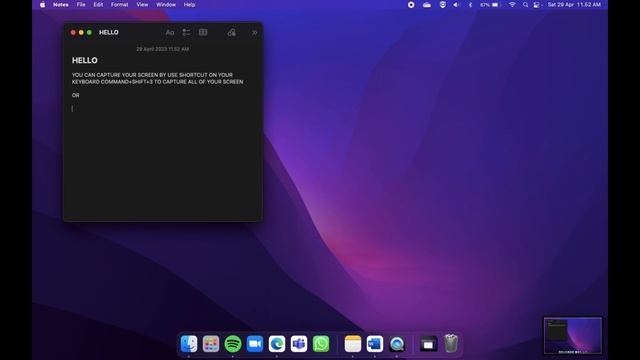The width and height of the screenshot is (640, 360).
Task: Insert a checklist using the Notes toolbar
Action: (186, 33)
